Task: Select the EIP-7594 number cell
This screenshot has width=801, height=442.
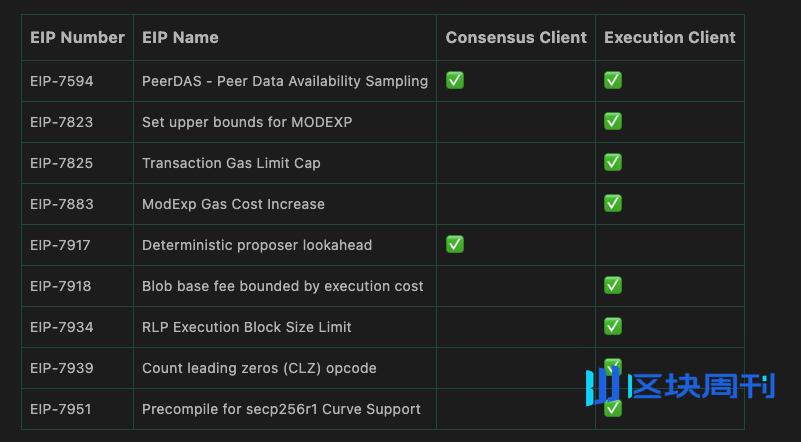Action: pyautogui.click(x=62, y=81)
